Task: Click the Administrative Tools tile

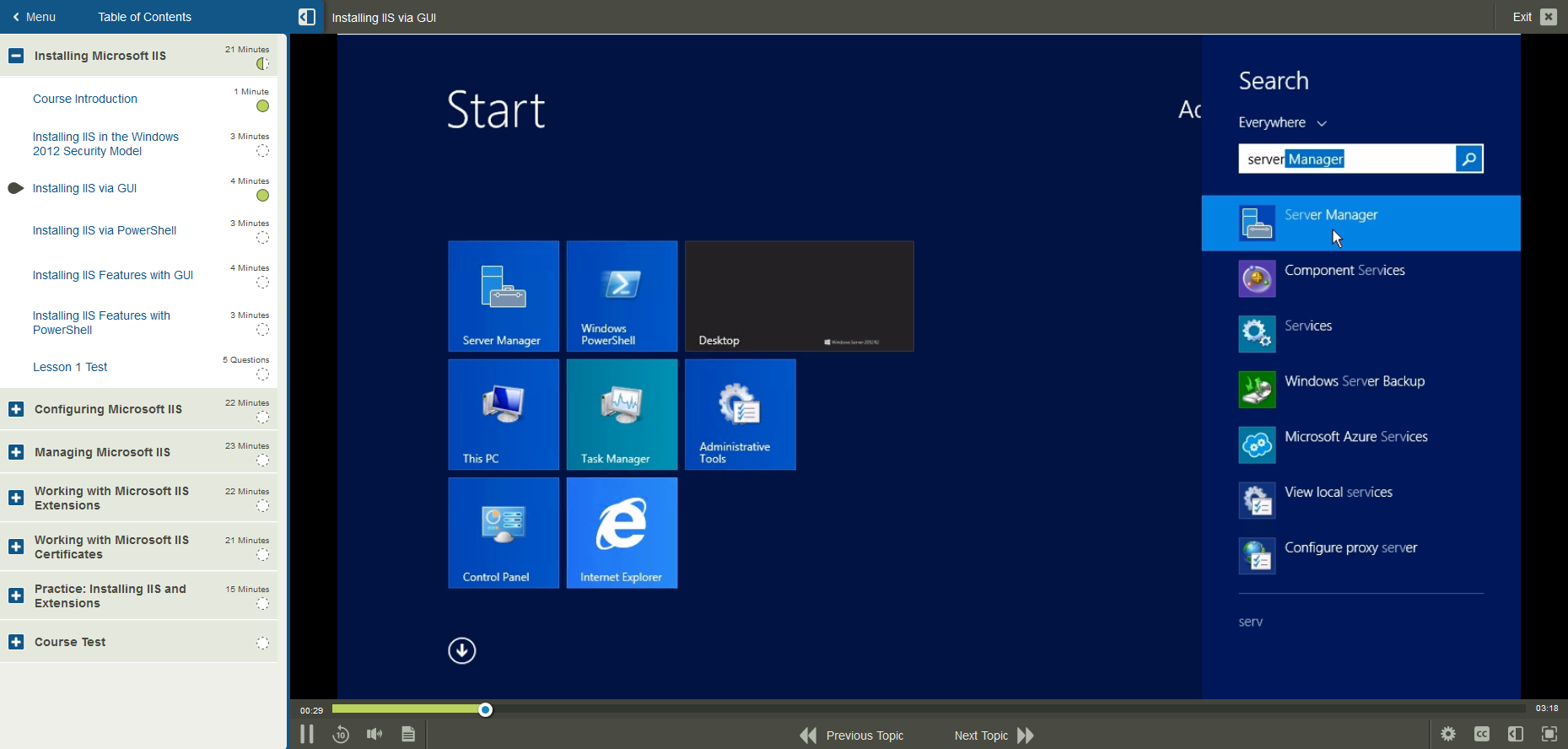Action: click(x=741, y=414)
